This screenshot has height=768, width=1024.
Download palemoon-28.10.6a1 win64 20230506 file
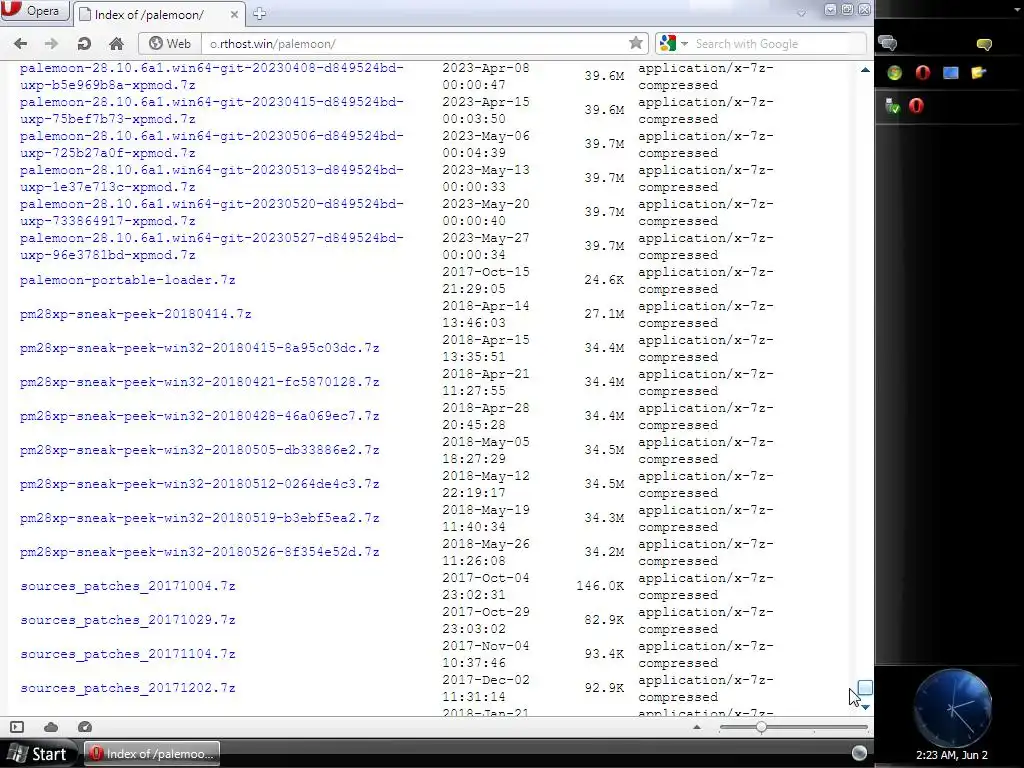click(212, 144)
